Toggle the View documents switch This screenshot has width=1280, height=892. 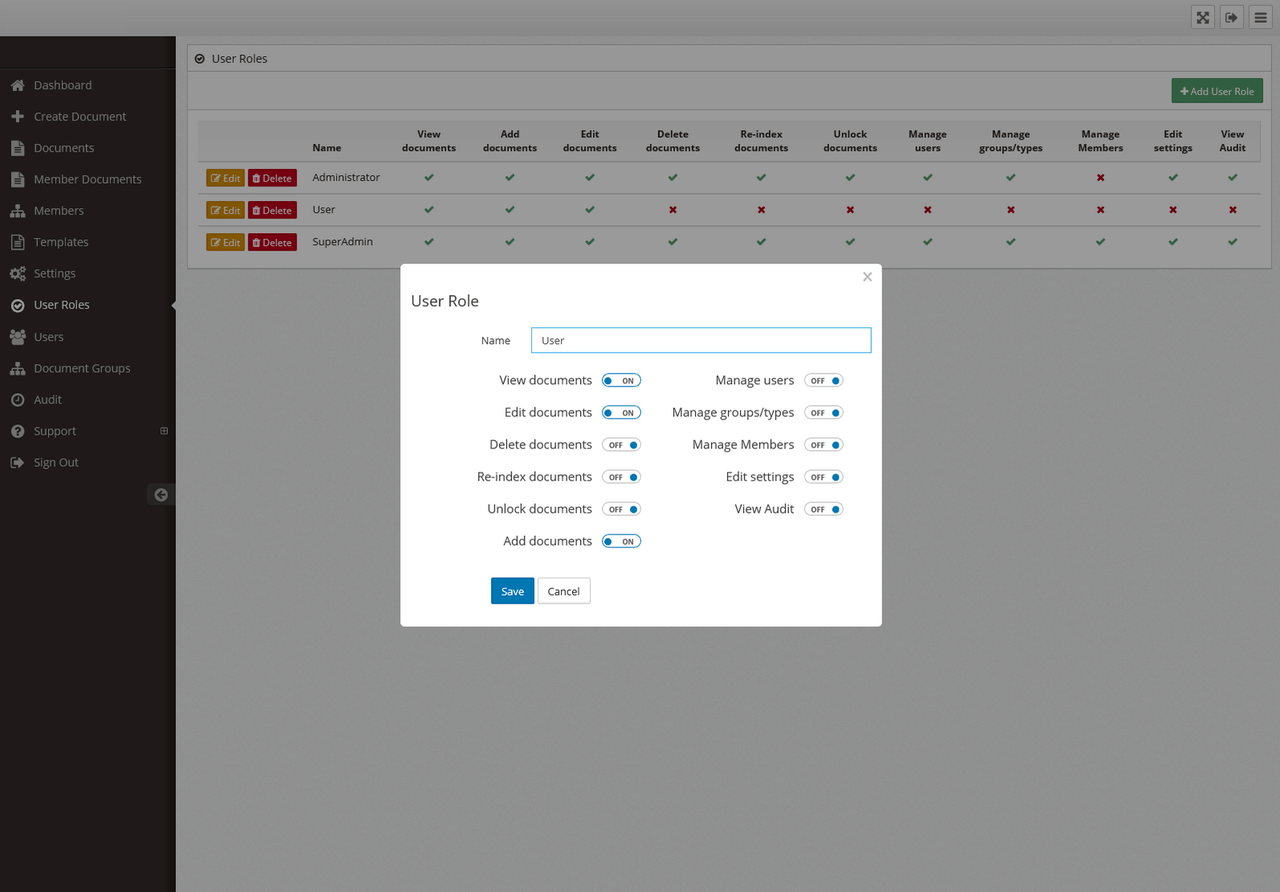[x=621, y=381]
